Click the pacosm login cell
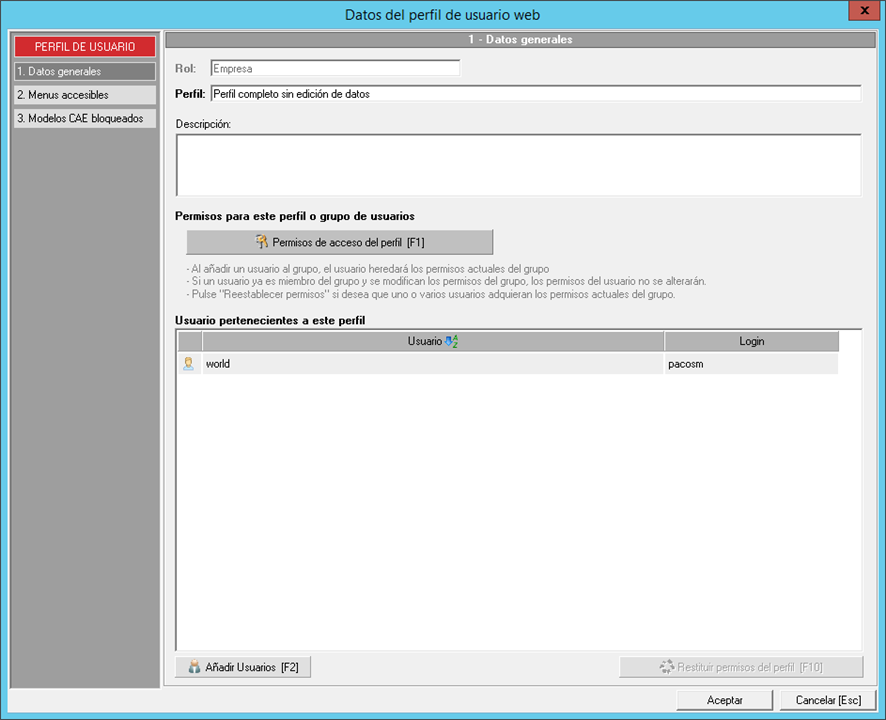 coord(751,364)
